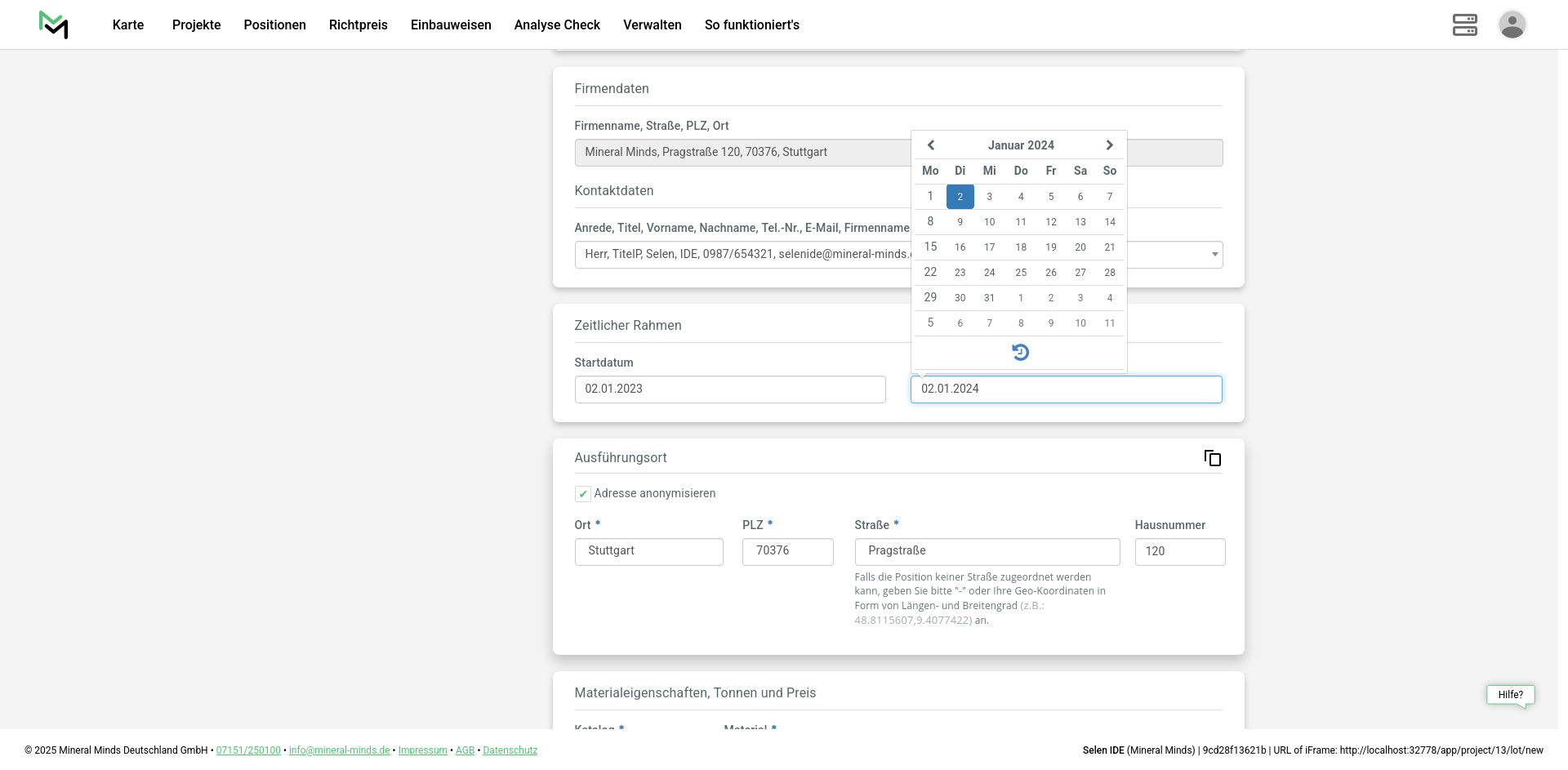
Task: Click the Straße input field
Action: point(987,551)
